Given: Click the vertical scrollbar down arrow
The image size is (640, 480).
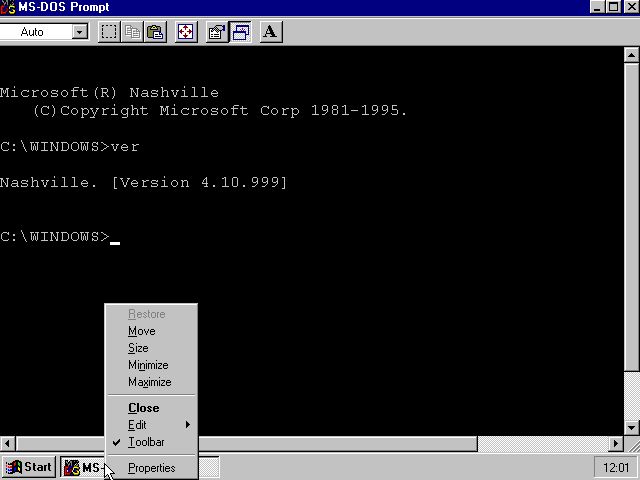Looking at the screenshot, I should pos(631,428).
